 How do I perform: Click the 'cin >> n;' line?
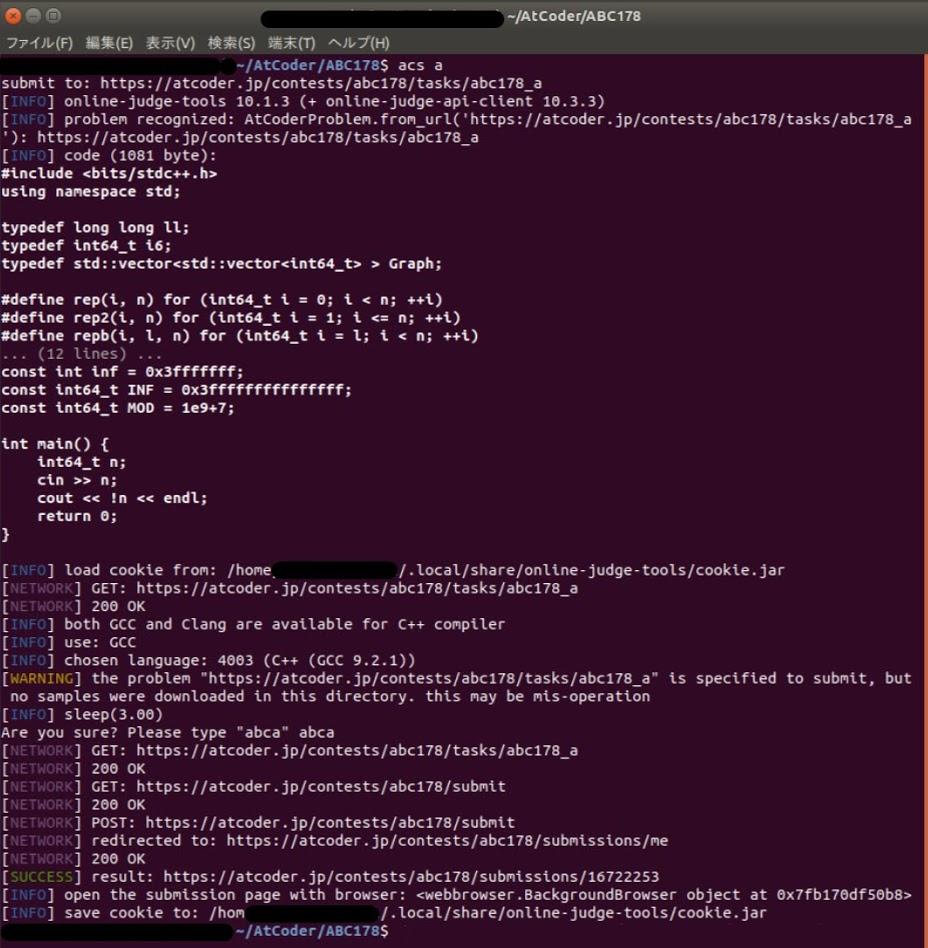coord(77,480)
